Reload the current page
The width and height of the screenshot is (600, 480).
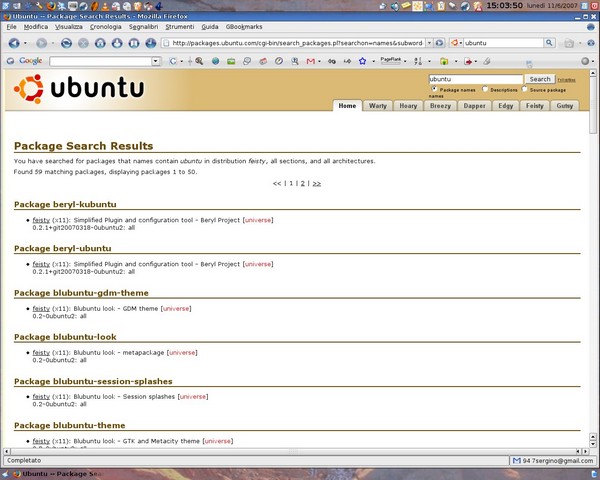tap(66, 43)
